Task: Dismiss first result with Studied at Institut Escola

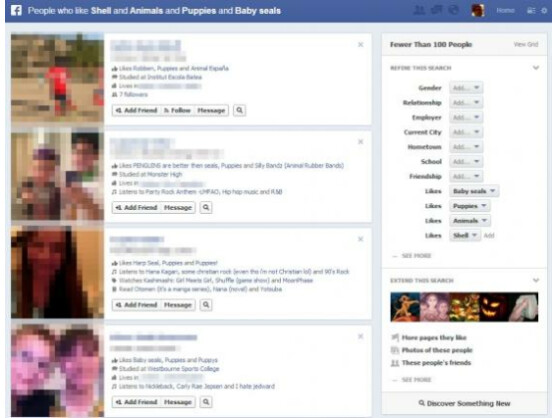Action: [x=361, y=45]
